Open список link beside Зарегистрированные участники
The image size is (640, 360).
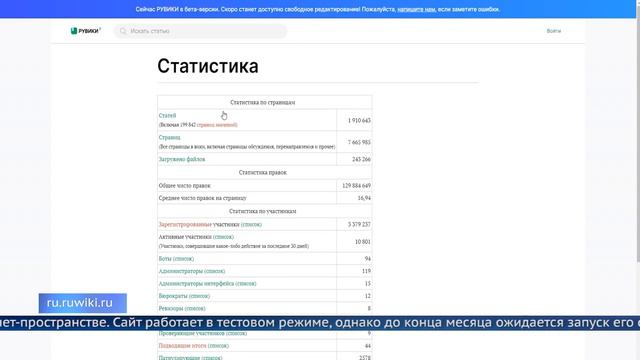tap(251, 224)
